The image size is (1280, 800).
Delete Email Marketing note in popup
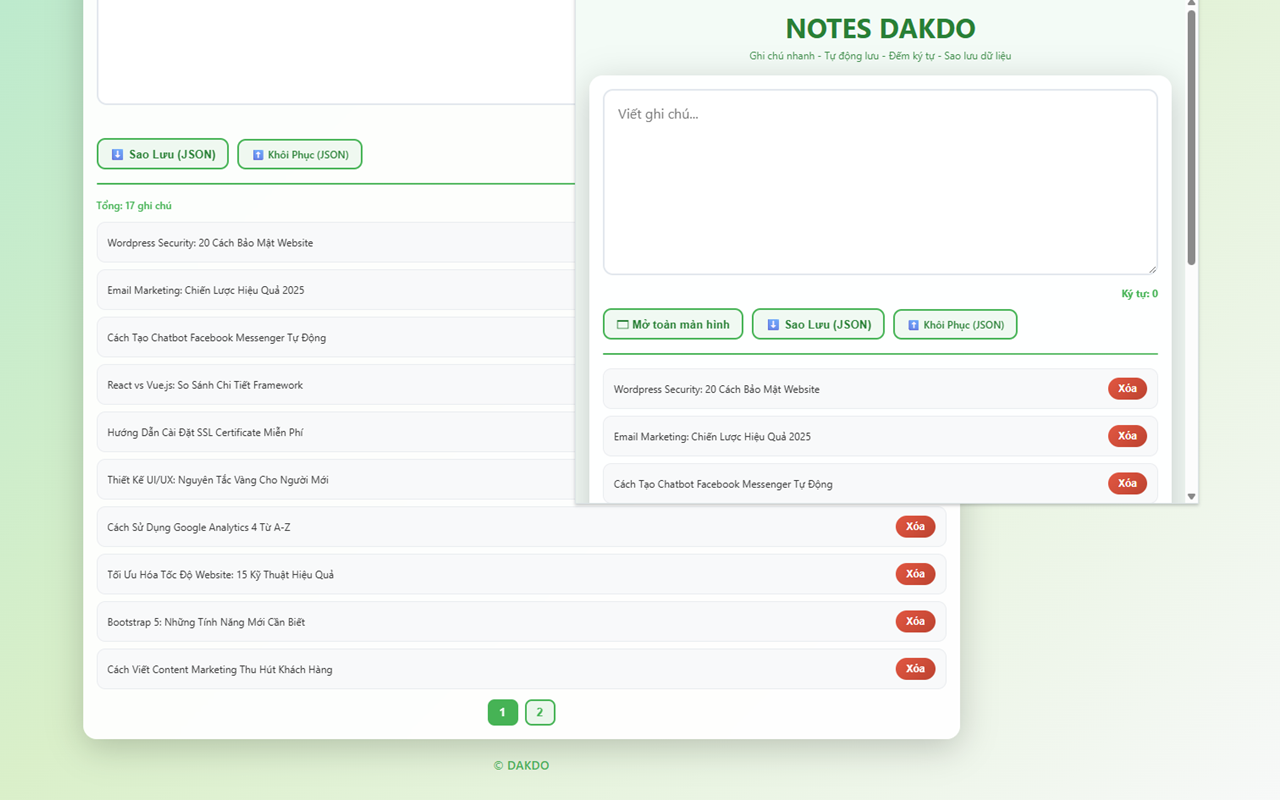coord(1127,436)
